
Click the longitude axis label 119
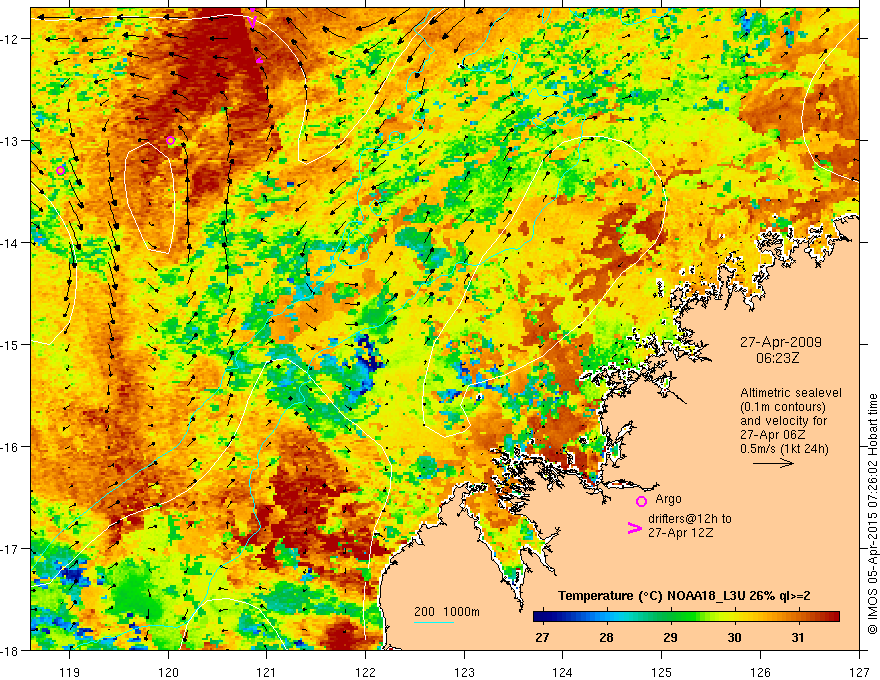[x=70, y=672]
